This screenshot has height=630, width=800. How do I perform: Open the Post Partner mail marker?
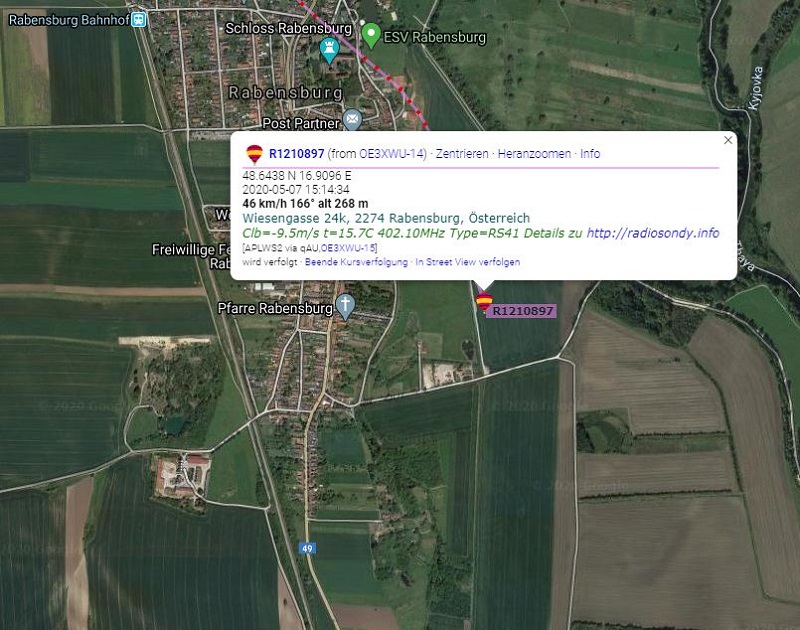[352, 120]
